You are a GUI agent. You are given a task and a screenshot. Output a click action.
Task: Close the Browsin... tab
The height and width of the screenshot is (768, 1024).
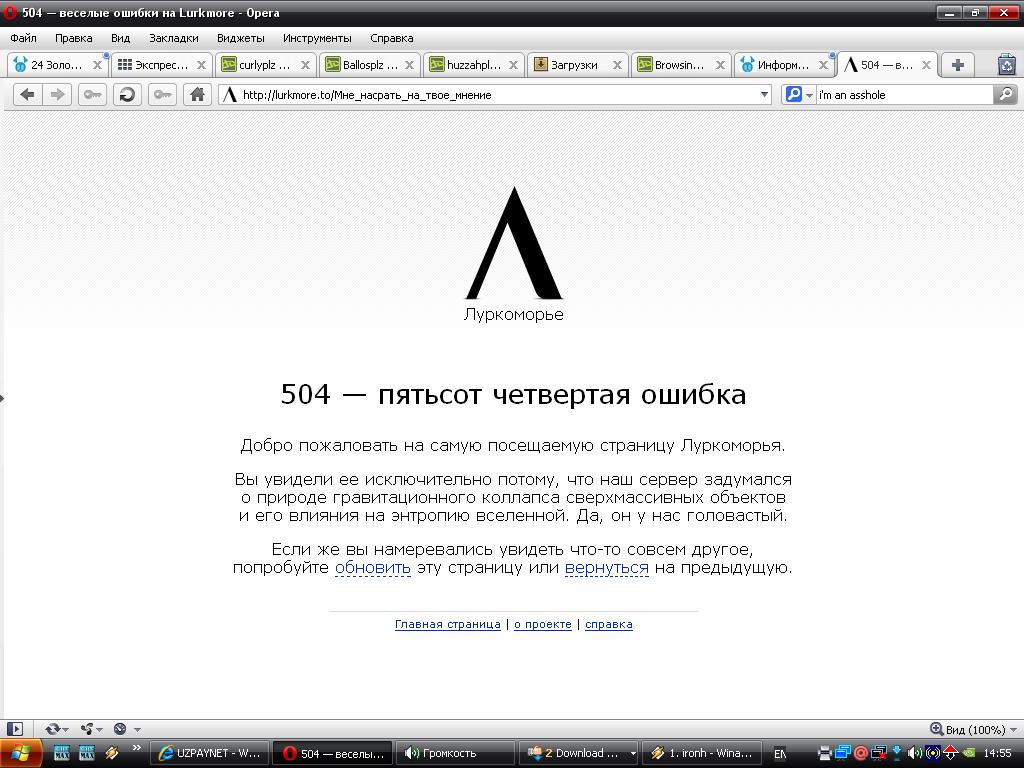click(x=720, y=65)
